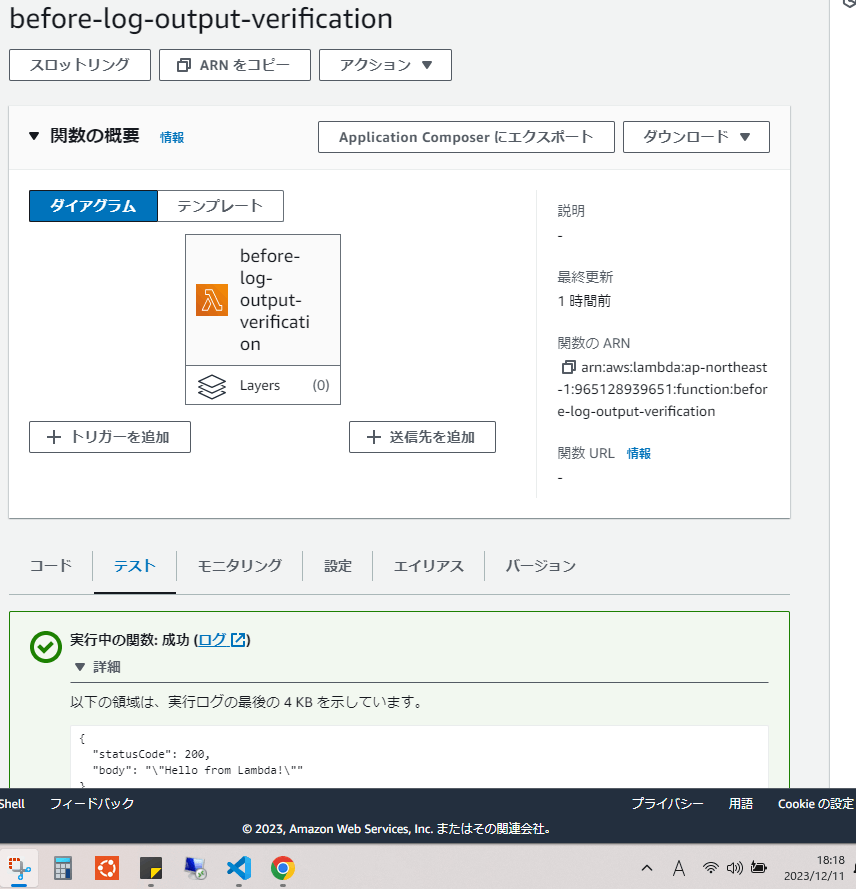Open Wi-Fi network settings in tray
Screen dimensions: 856x889
tap(710, 867)
